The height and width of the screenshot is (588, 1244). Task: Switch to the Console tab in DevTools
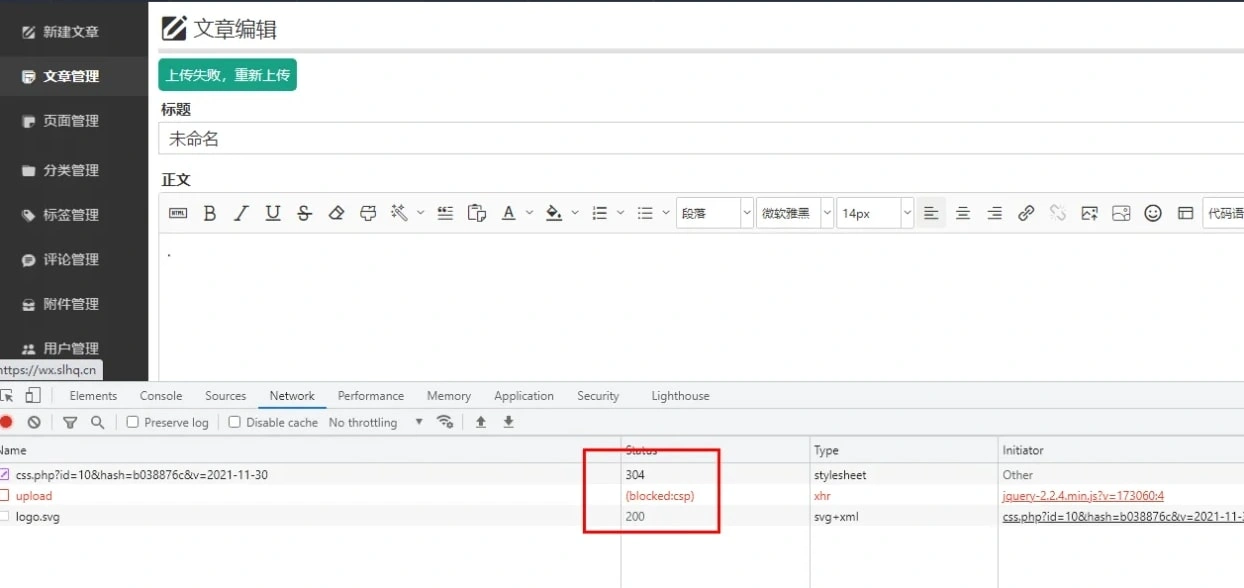(x=161, y=396)
